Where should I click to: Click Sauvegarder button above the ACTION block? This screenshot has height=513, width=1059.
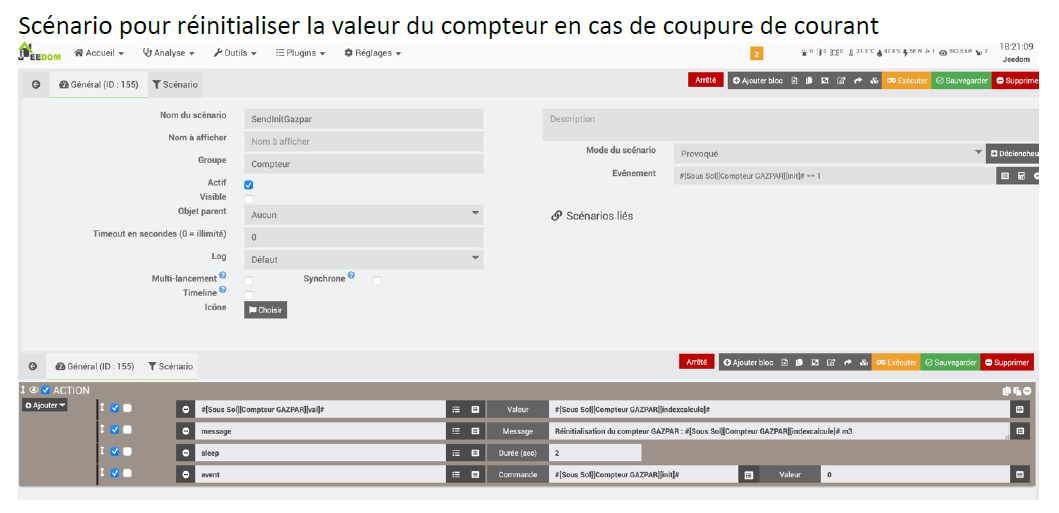(950, 362)
